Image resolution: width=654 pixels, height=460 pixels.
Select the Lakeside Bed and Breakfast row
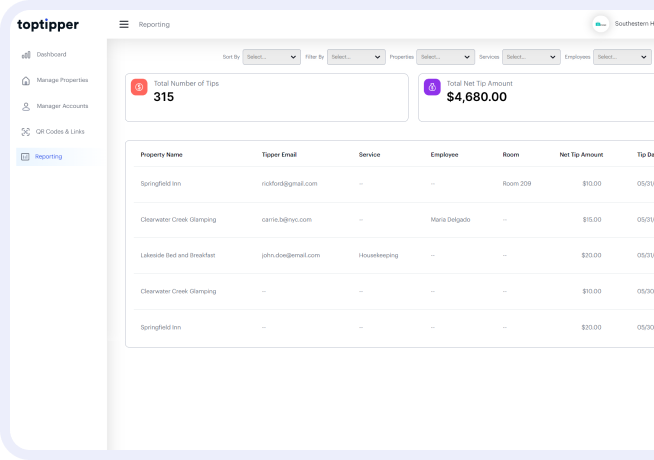coord(178,256)
